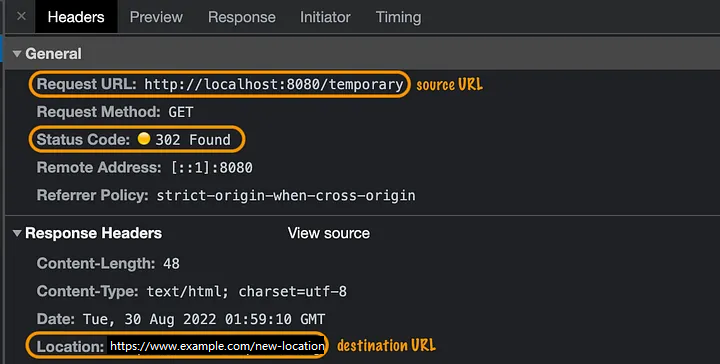
Task: Click the Location URL www.example.com/new-location
Action: (x=217, y=346)
